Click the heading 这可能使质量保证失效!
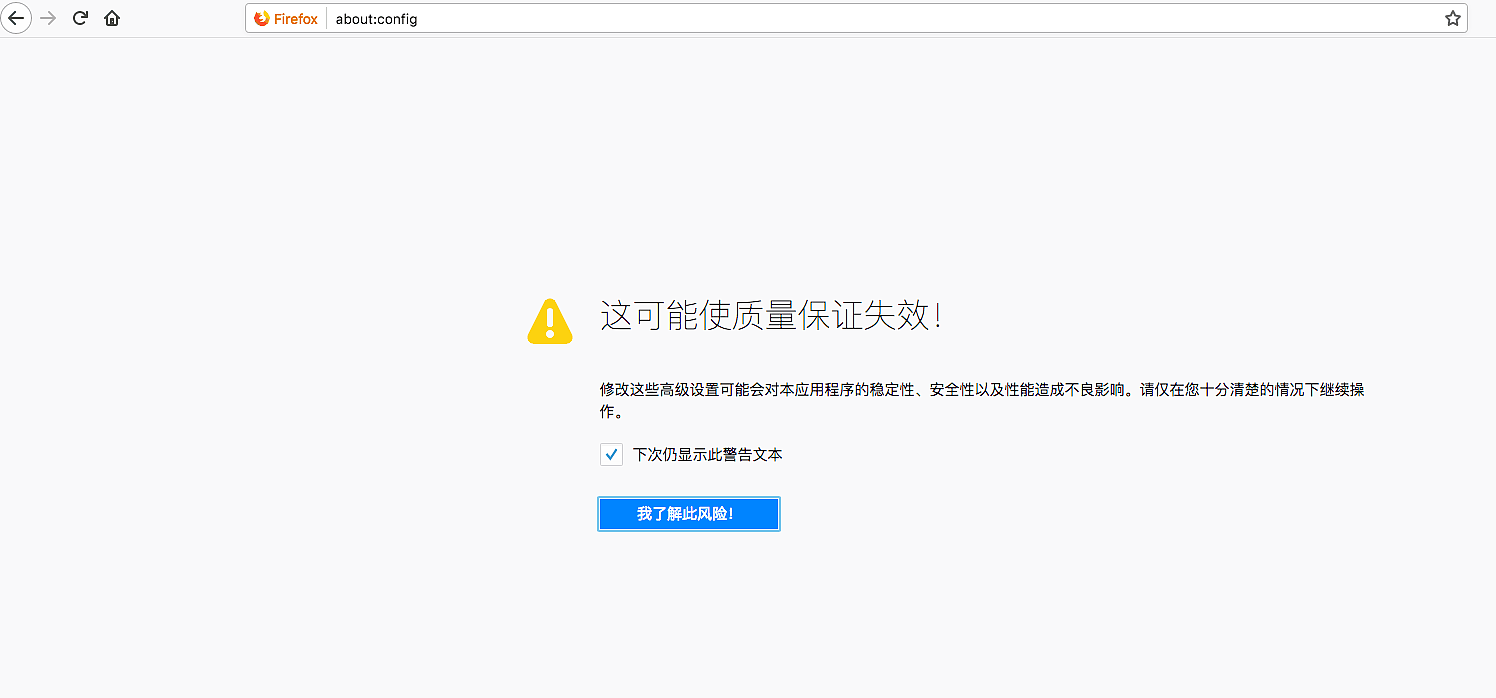The height and width of the screenshot is (698, 1496). (770, 317)
